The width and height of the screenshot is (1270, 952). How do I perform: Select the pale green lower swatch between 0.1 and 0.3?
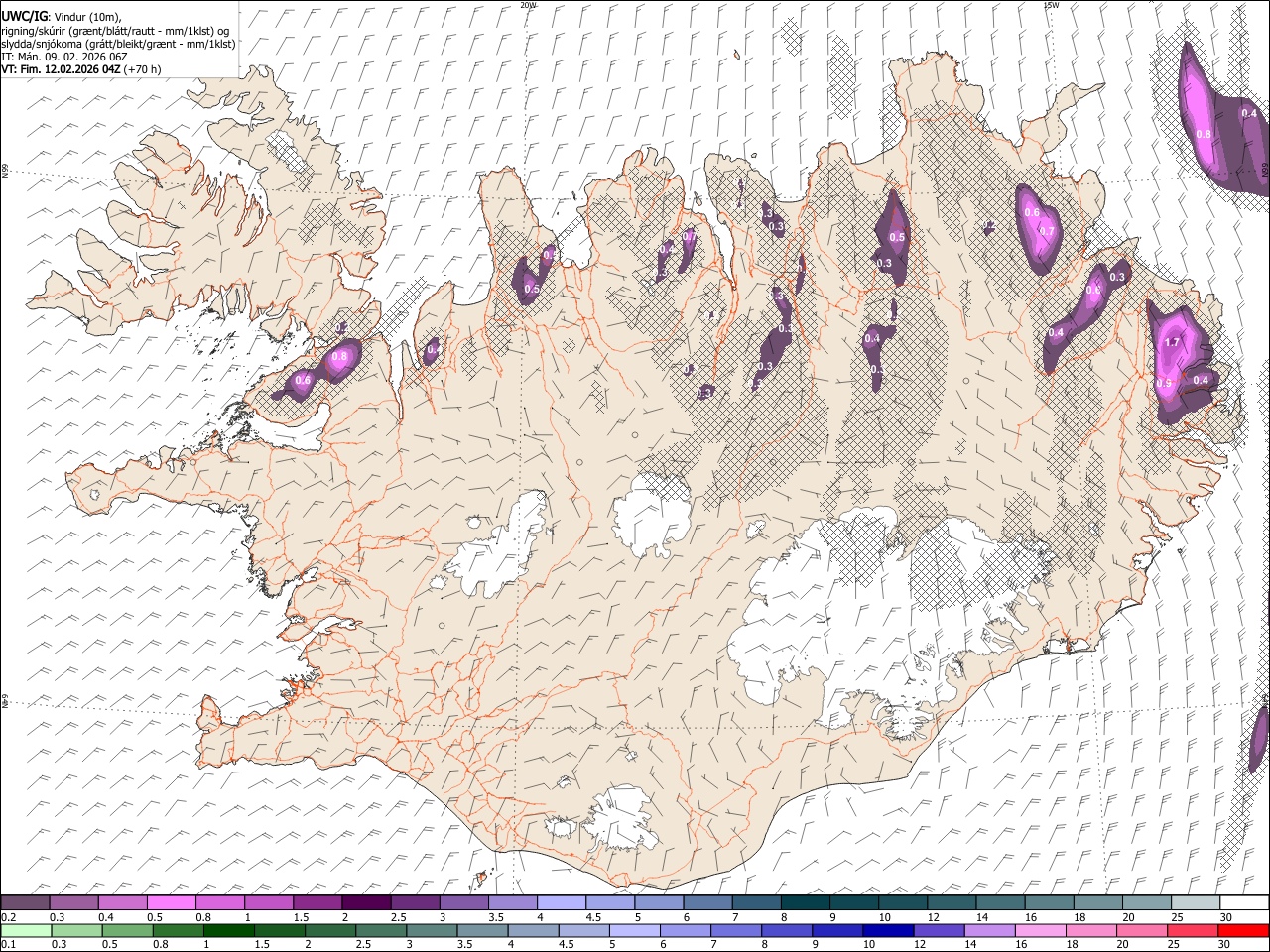coord(27,930)
